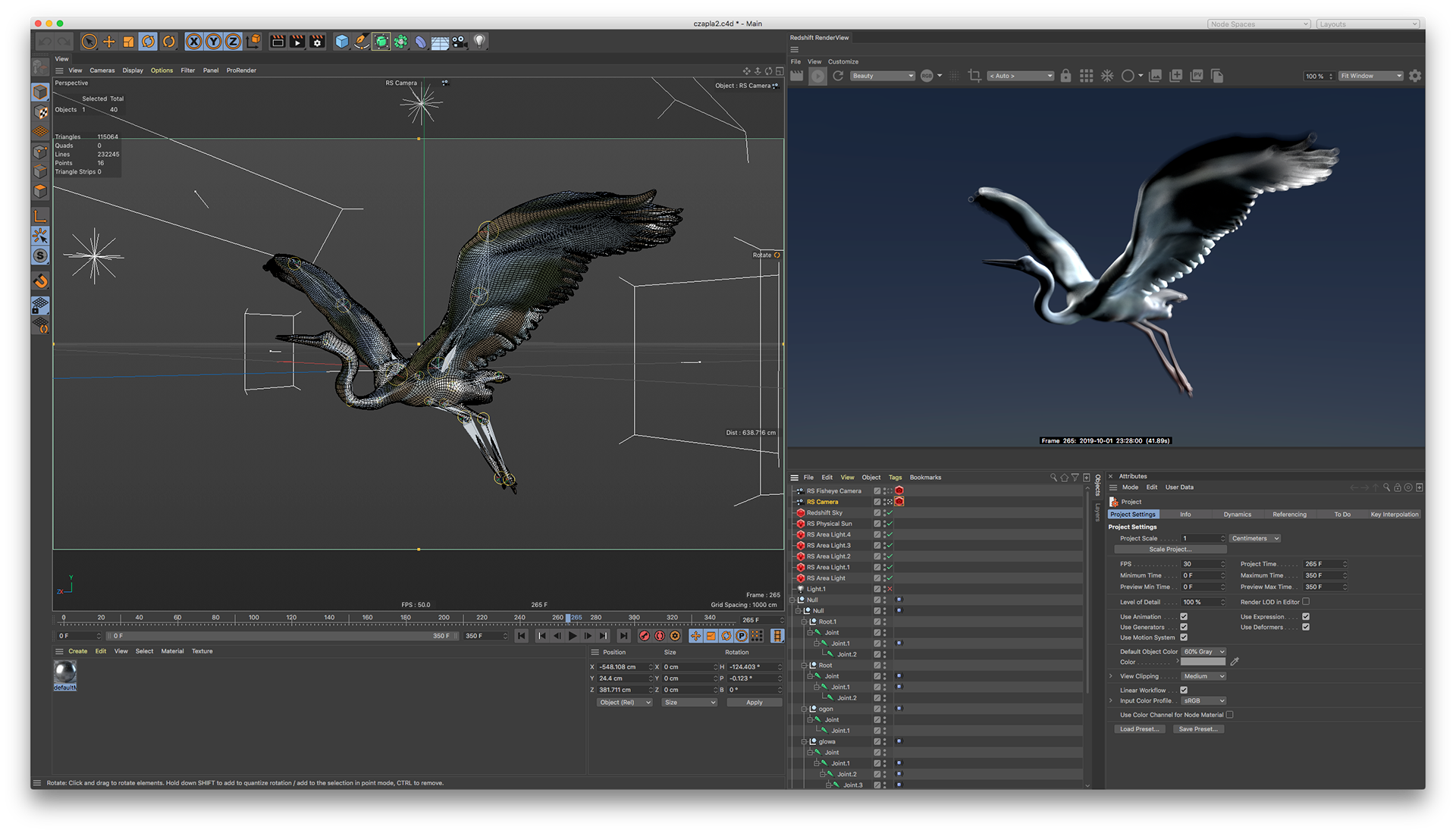The image size is (1456, 833).
Task: Toggle Use Generators checkbox
Action: [1184, 627]
